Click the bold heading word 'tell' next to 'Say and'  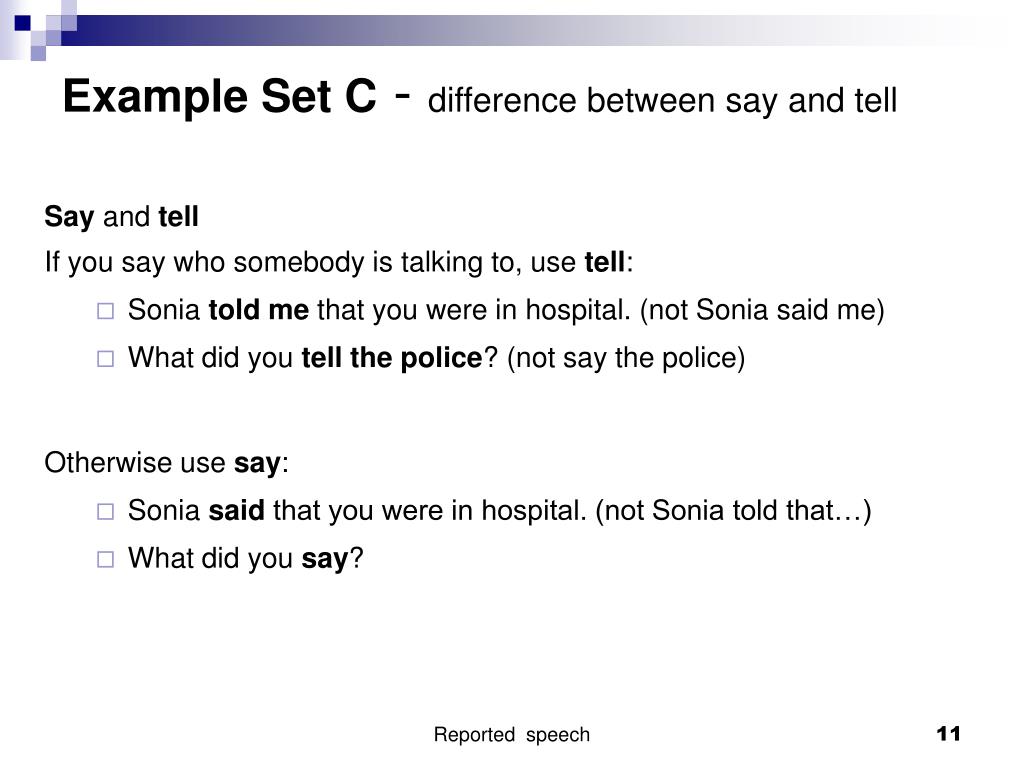coord(178,216)
